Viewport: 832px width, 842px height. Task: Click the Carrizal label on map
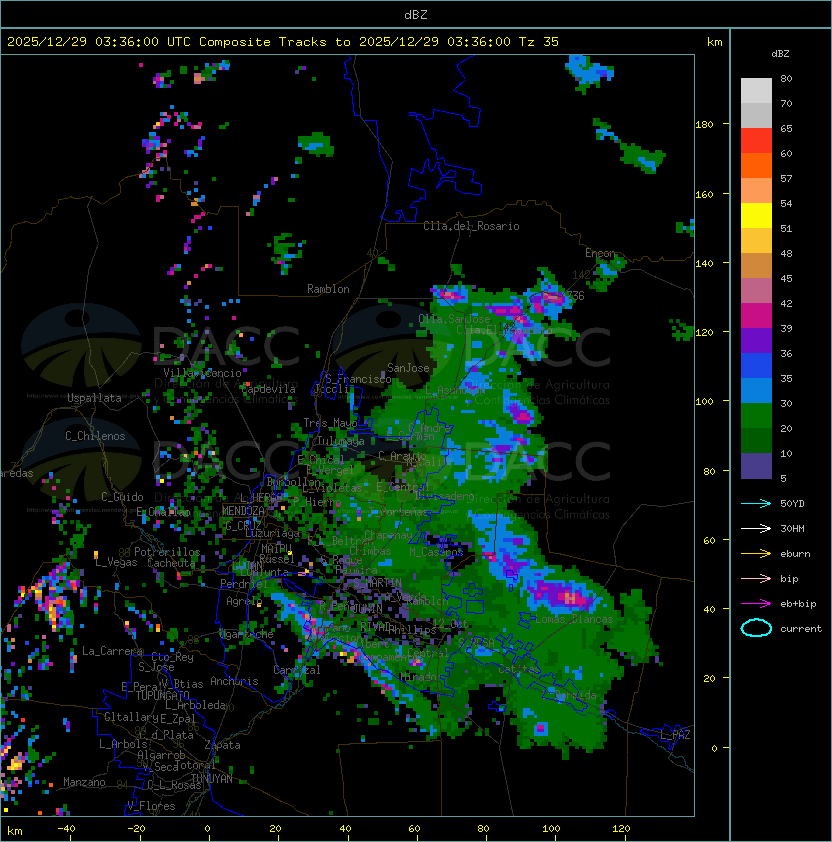297,670
